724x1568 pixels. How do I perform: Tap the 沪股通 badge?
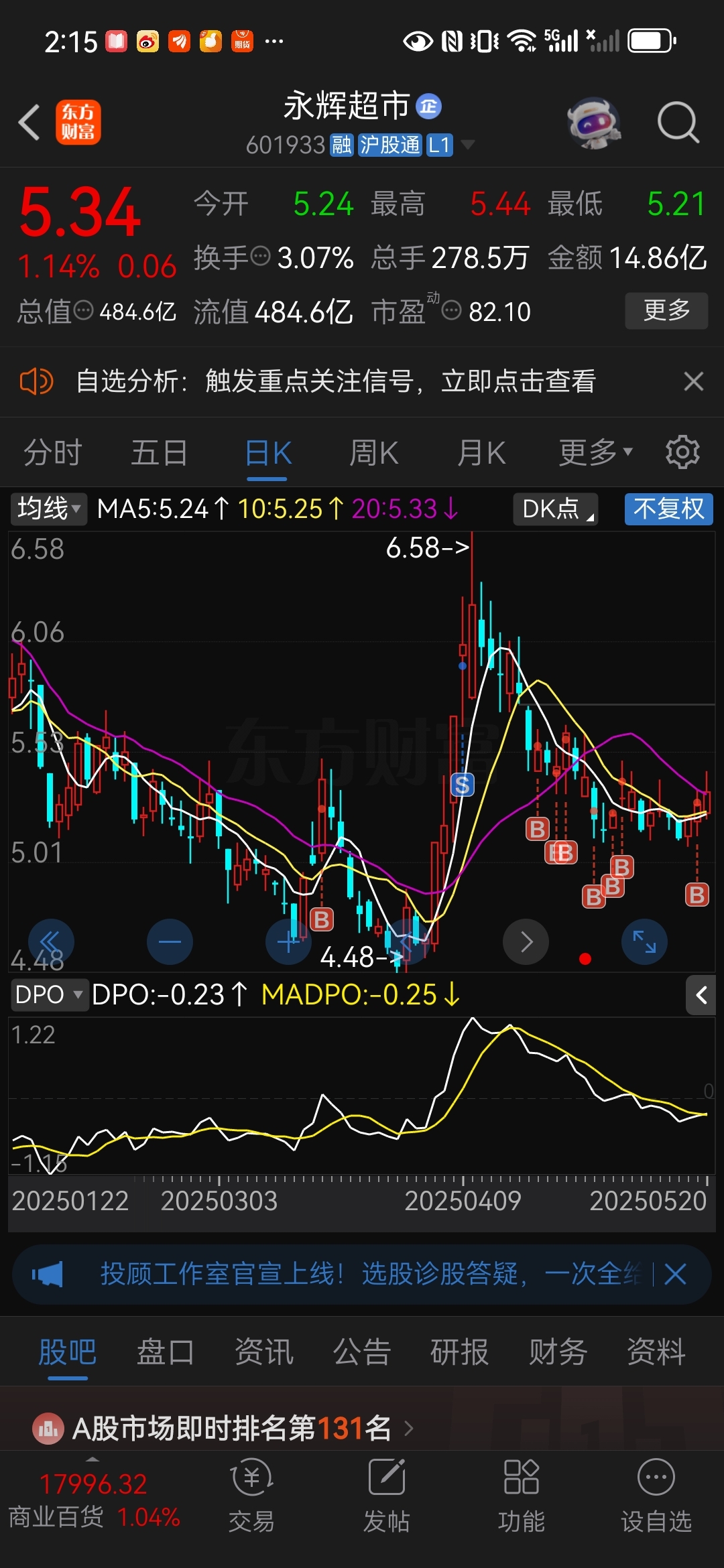[390, 145]
